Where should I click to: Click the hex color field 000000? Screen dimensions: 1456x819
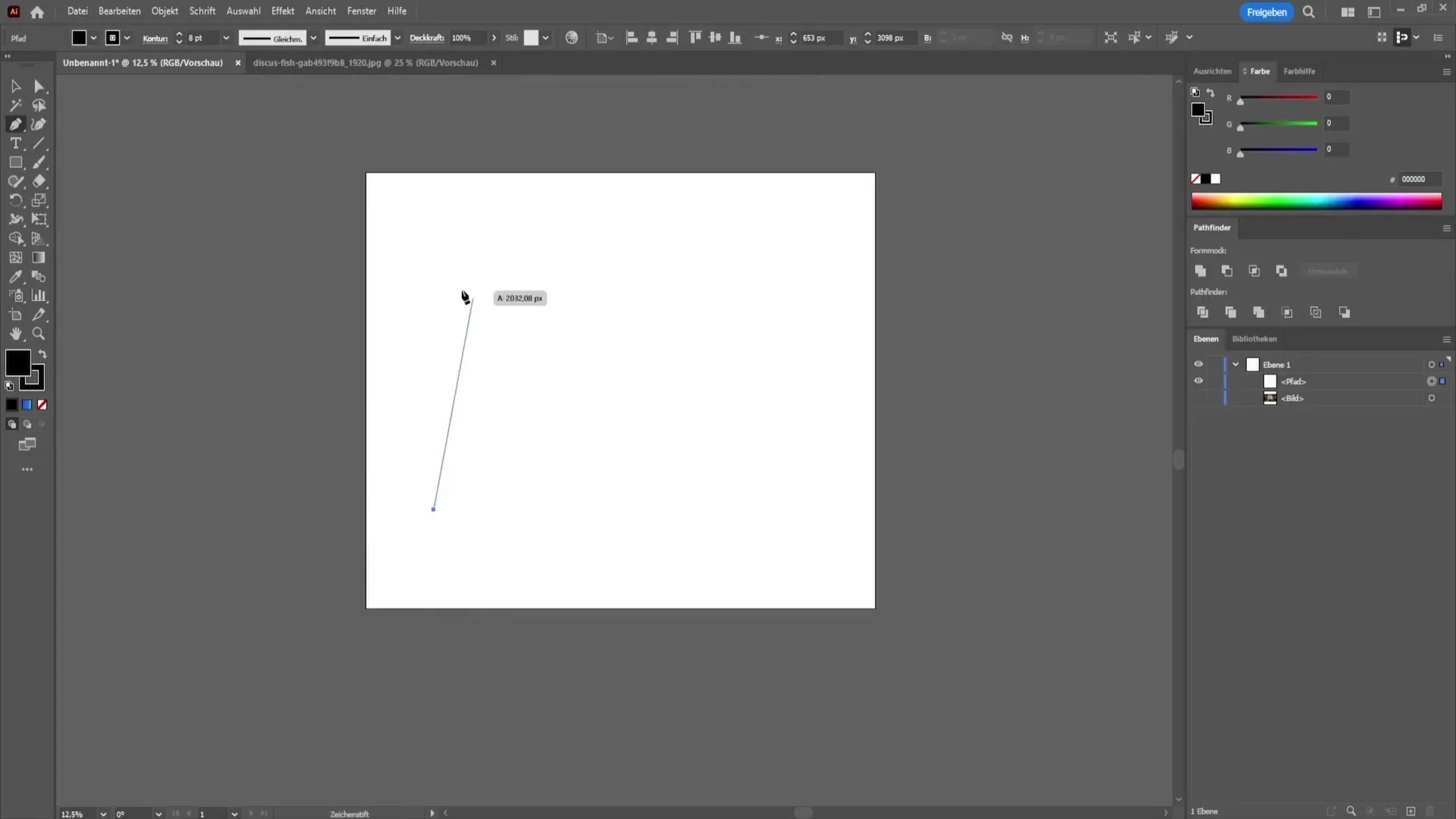[x=1420, y=180]
